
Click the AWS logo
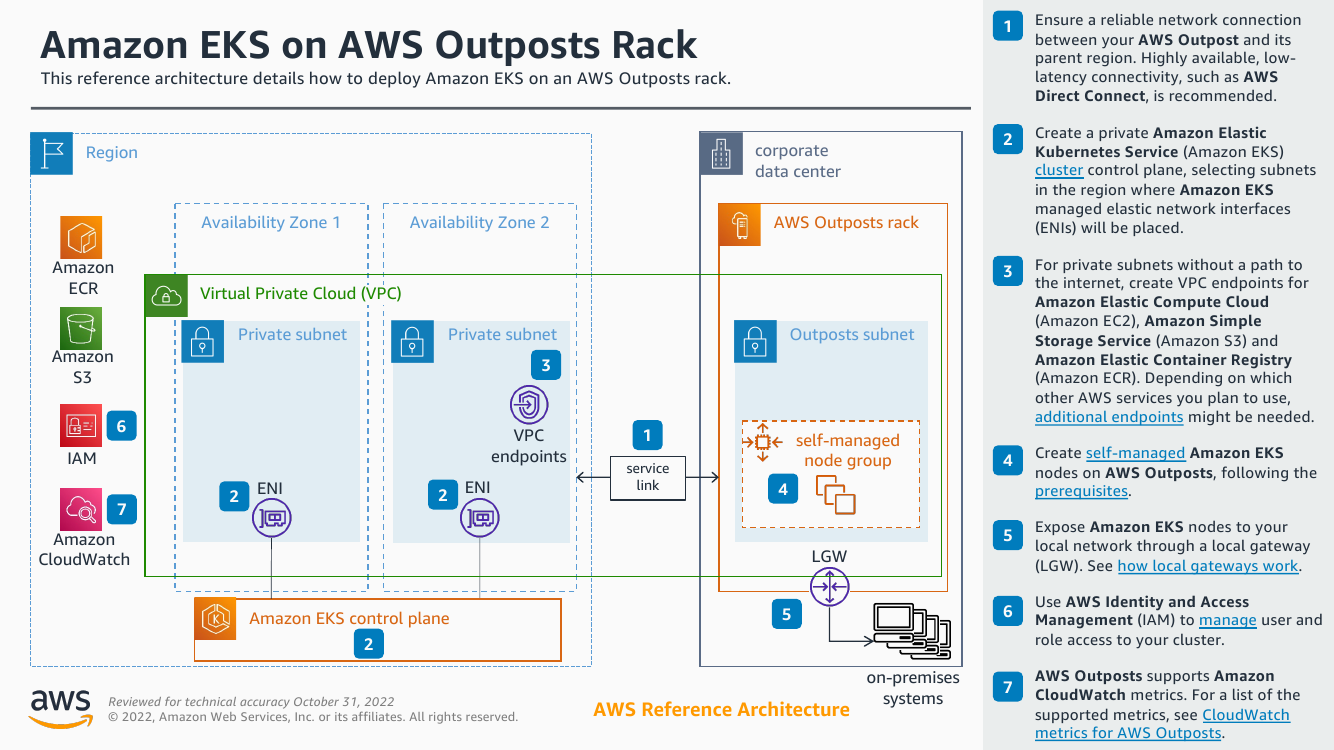(x=60, y=708)
